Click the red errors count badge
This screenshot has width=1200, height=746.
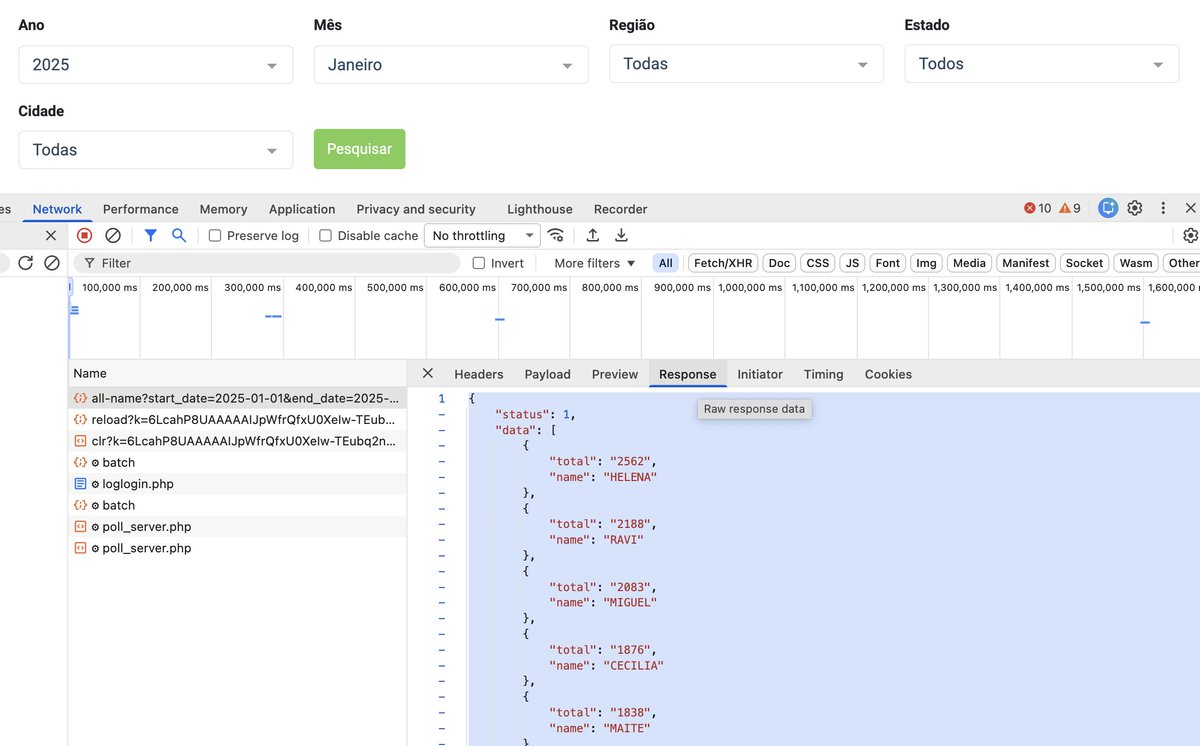(x=1038, y=208)
